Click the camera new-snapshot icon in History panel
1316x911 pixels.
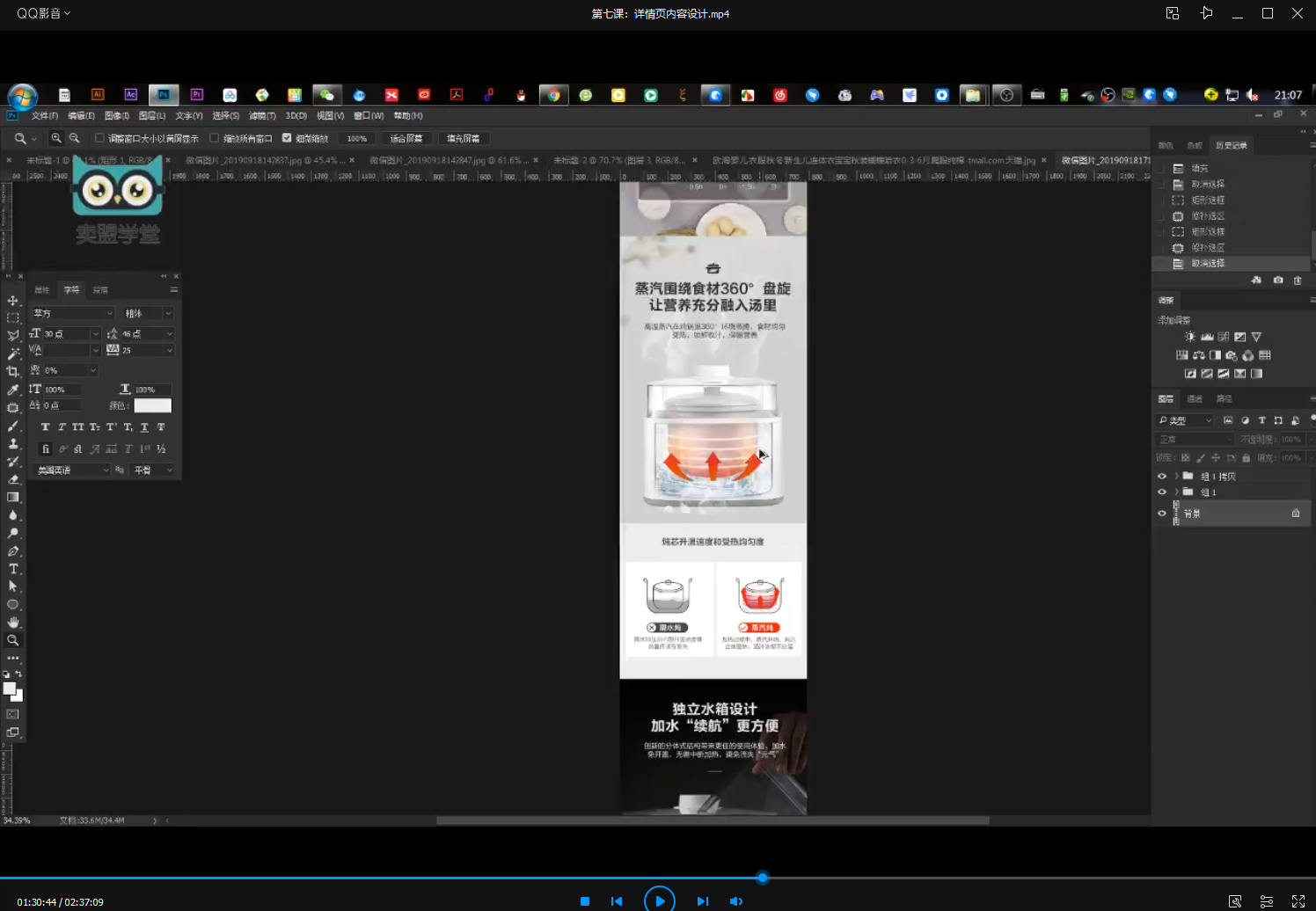click(x=1278, y=281)
